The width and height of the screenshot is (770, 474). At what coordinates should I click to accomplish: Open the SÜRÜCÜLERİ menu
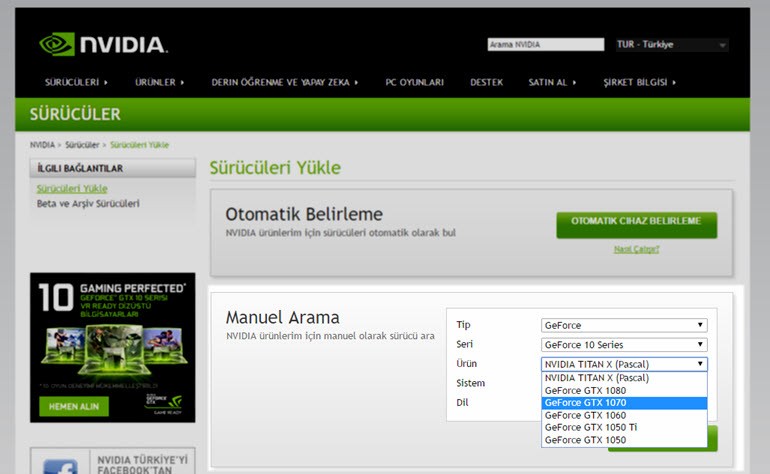(x=76, y=82)
